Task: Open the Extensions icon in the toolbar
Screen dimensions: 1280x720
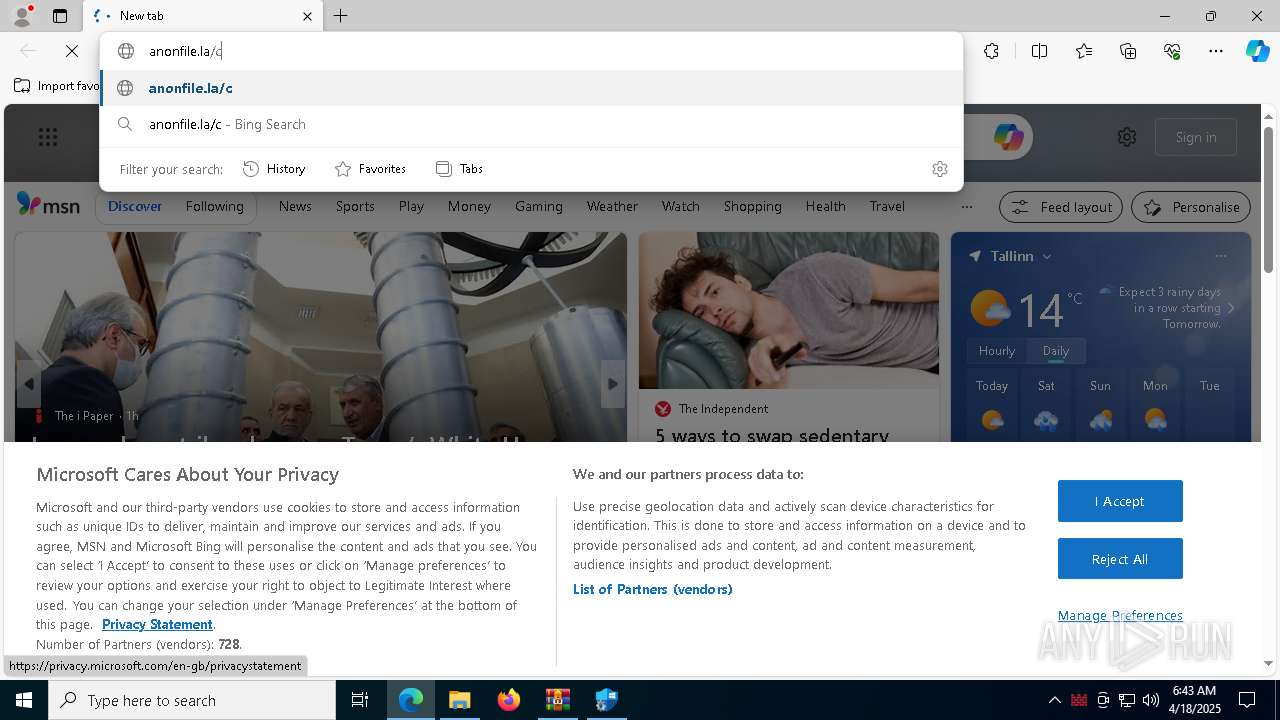Action: [x=991, y=51]
